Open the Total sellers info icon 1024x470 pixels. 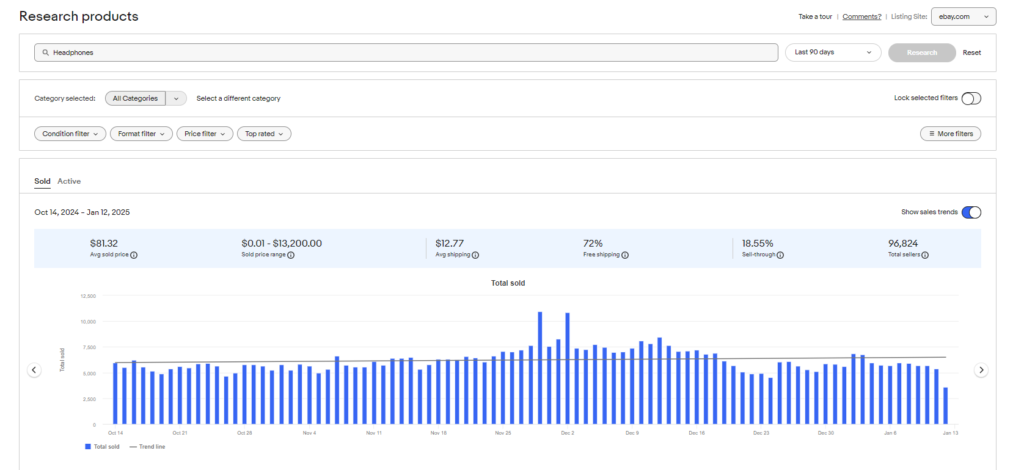pyautogui.click(x=925, y=255)
